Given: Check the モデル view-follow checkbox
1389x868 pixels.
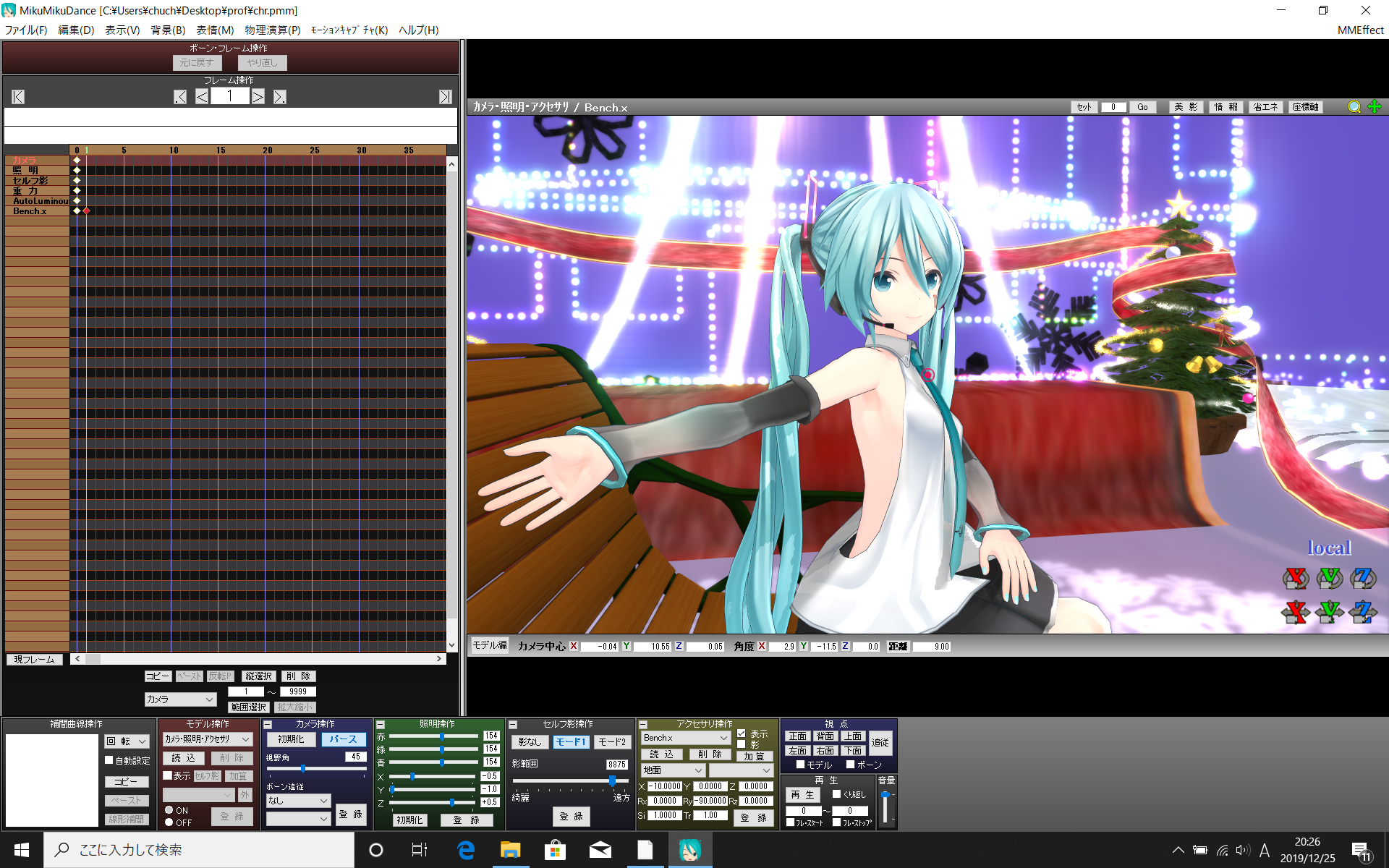Looking at the screenshot, I should tap(801, 765).
